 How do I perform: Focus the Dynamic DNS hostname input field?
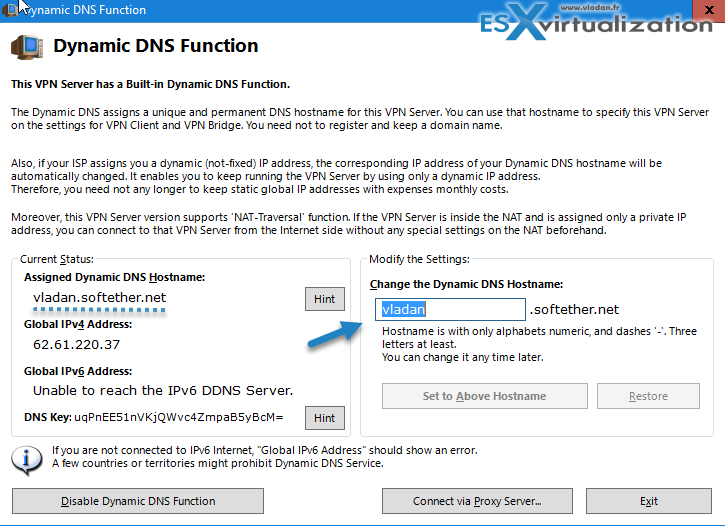450,309
